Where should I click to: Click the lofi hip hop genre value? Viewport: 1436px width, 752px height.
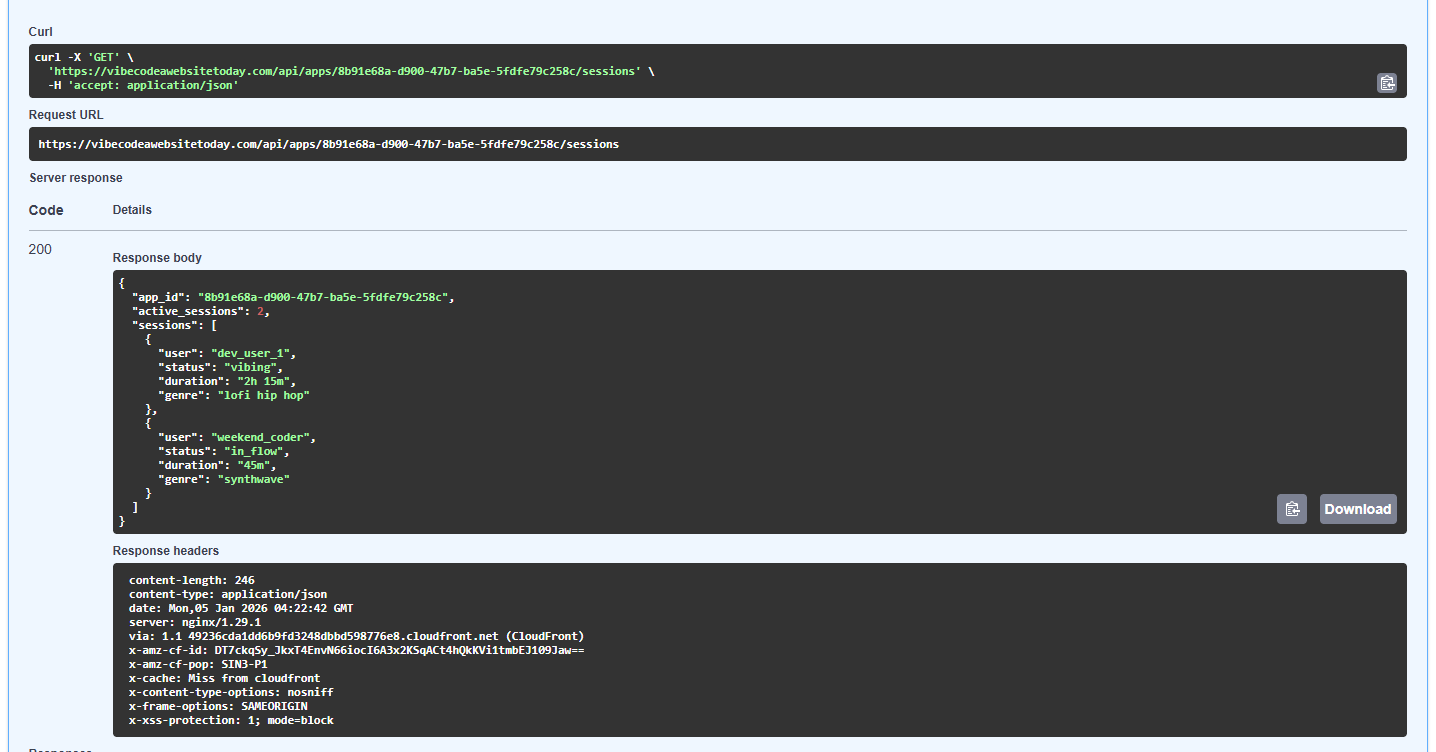click(263, 395)
